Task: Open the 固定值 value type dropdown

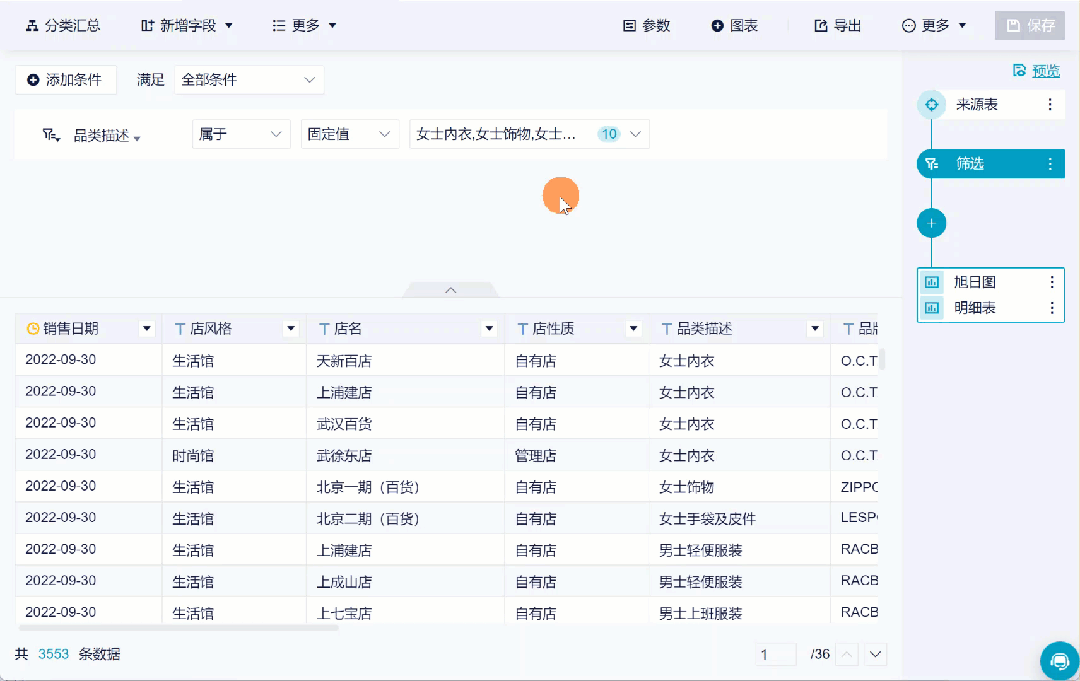Action: pos(349,134)
